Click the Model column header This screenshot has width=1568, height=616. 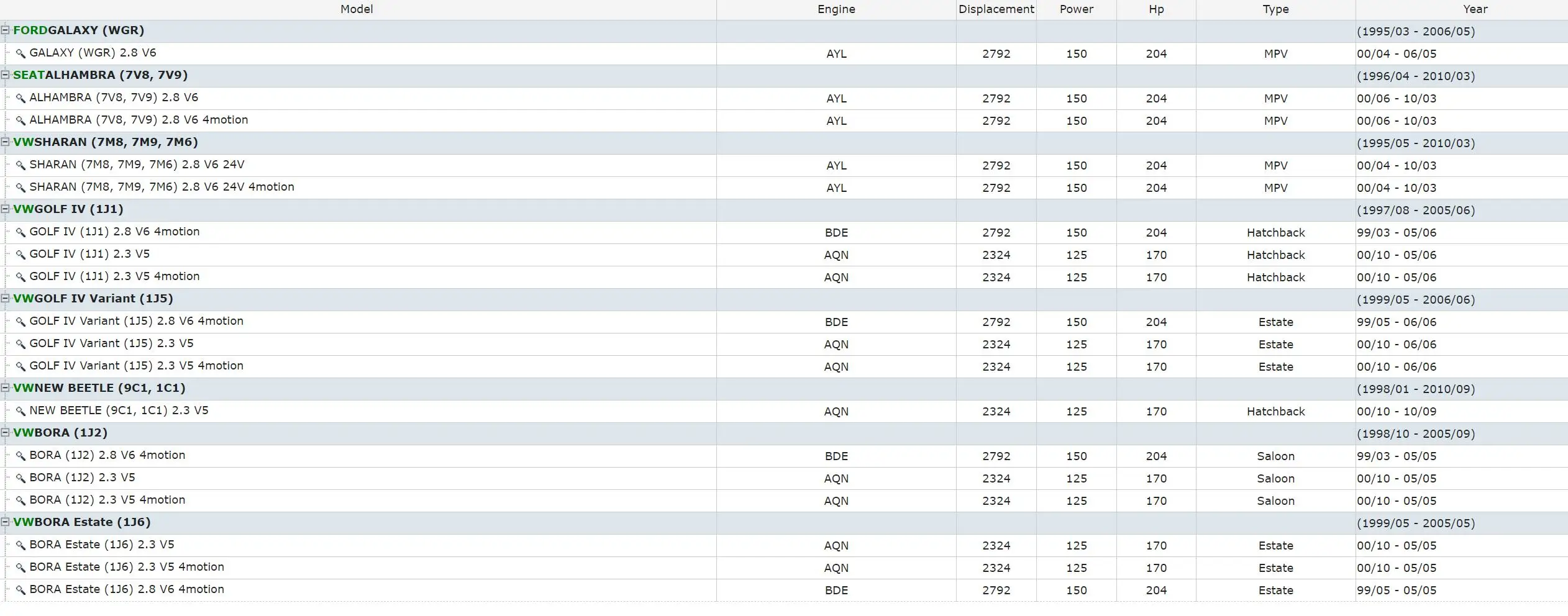pyautogui.click(x=357, y=9)
